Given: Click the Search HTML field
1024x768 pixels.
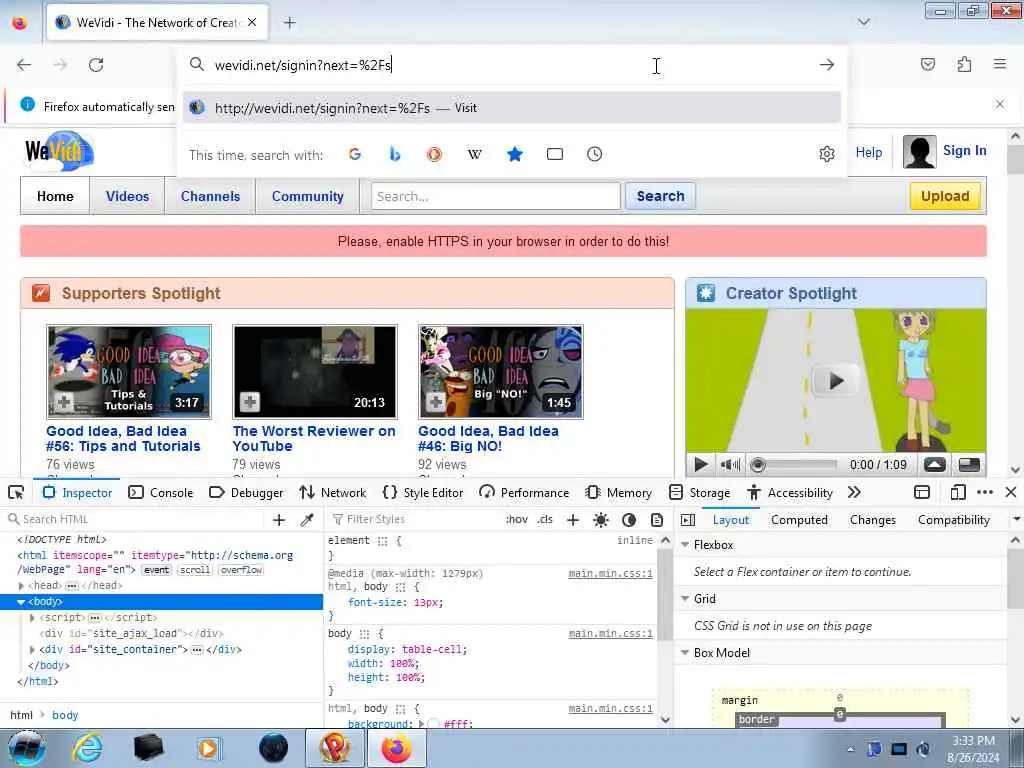Looking at the screenshot, I should tap(134, 519).
